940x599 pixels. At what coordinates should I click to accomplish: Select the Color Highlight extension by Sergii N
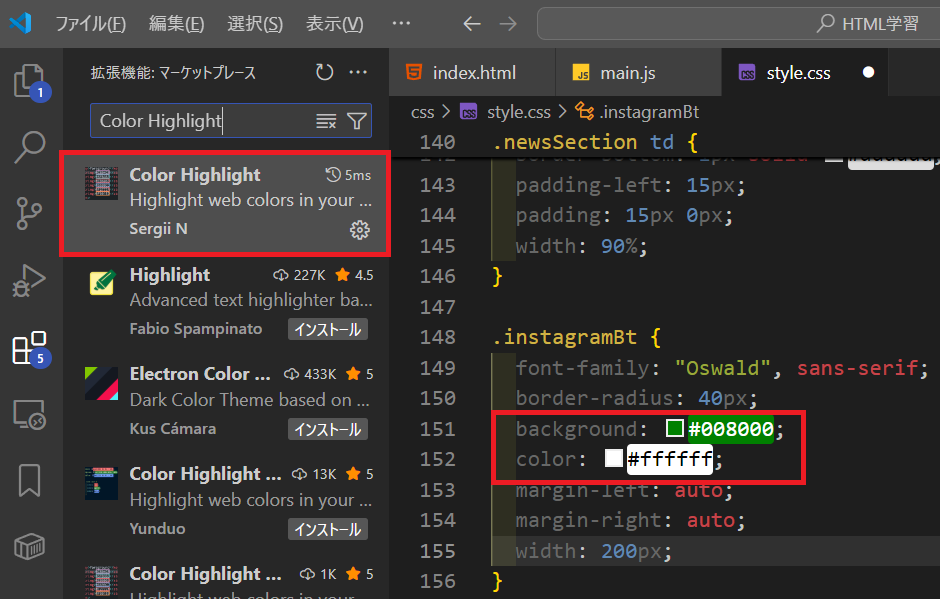[x=226, y=203]
